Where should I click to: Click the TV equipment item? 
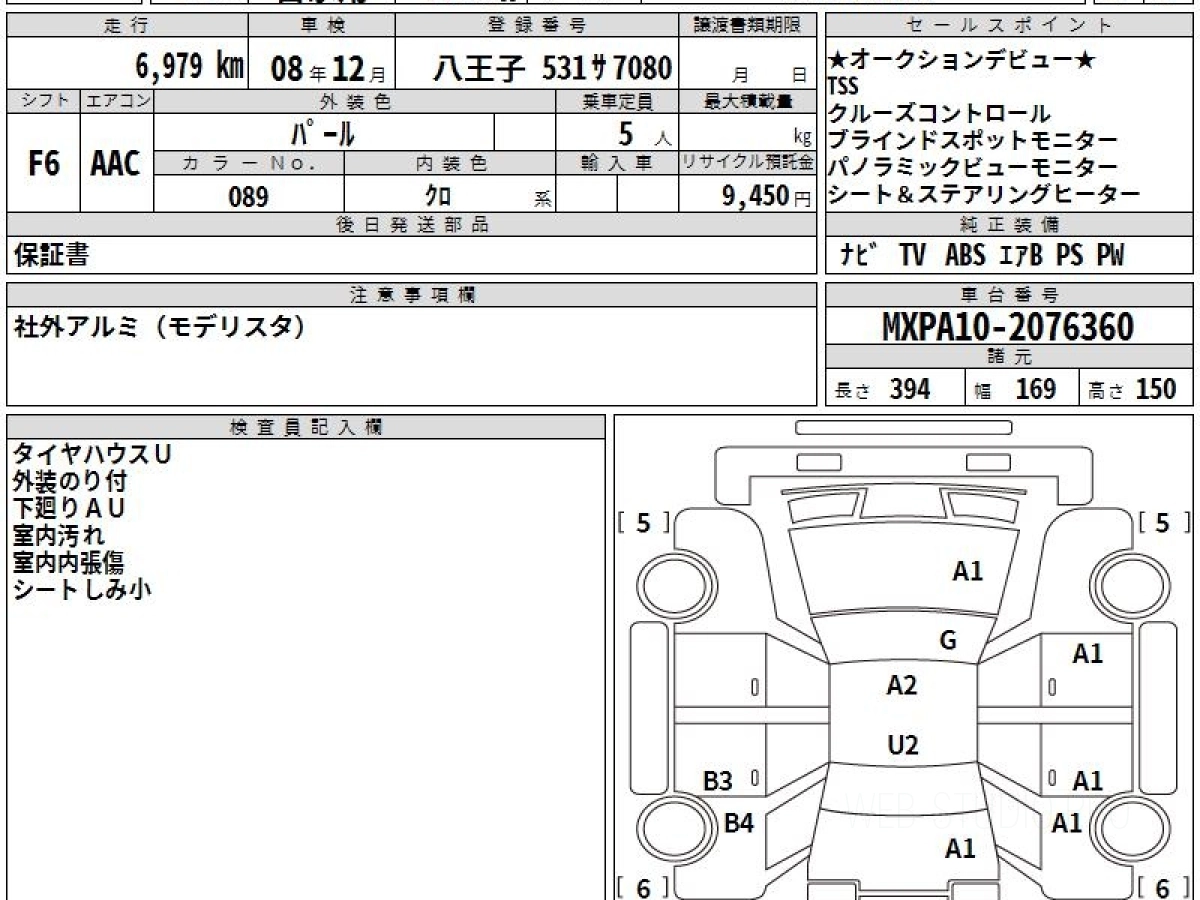912,255
